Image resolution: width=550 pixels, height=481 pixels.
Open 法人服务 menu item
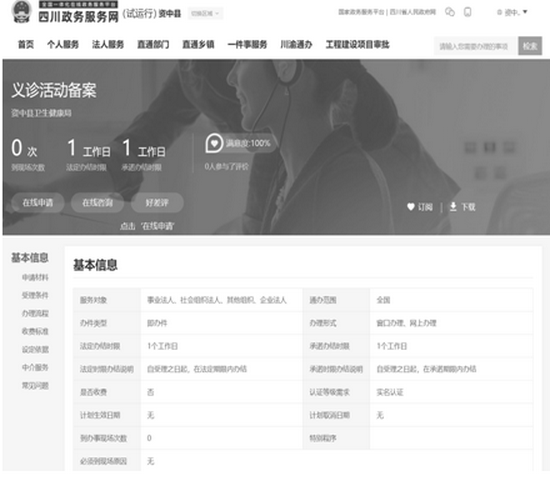click(x=108, y=45)
